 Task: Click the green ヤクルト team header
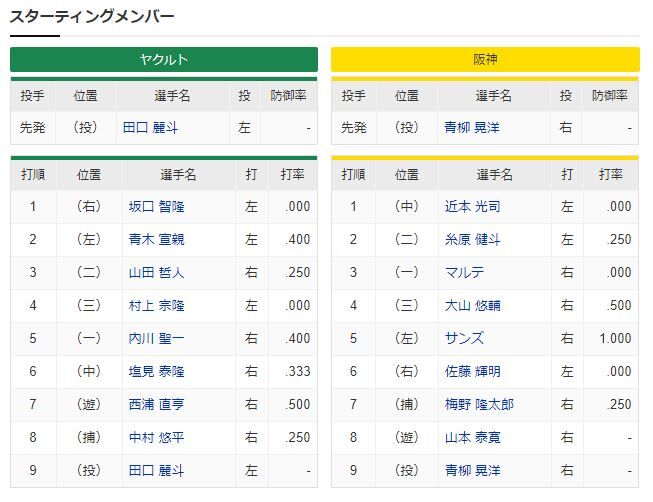(x=164, y=60)
